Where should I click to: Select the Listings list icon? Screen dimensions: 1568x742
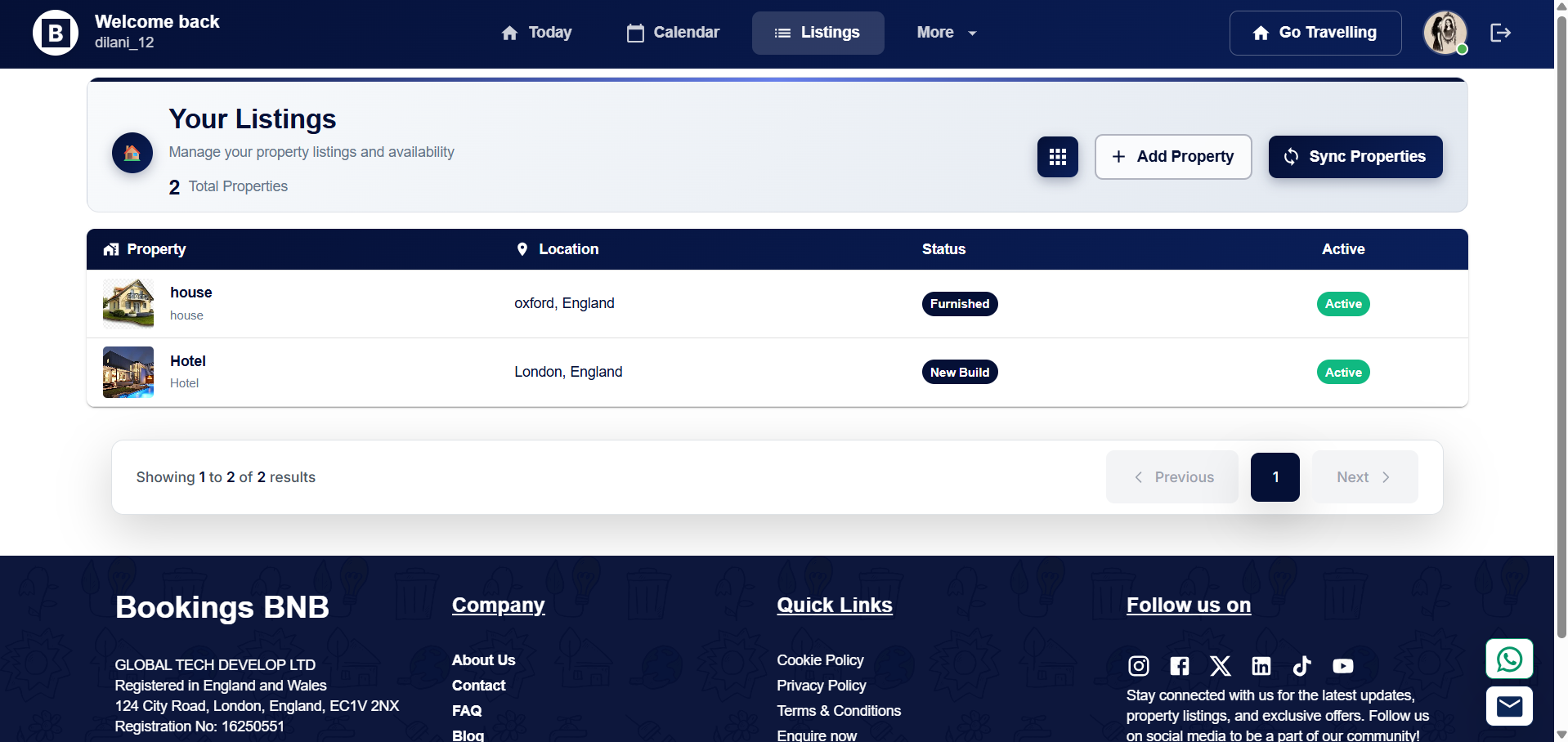pos(782,33)
